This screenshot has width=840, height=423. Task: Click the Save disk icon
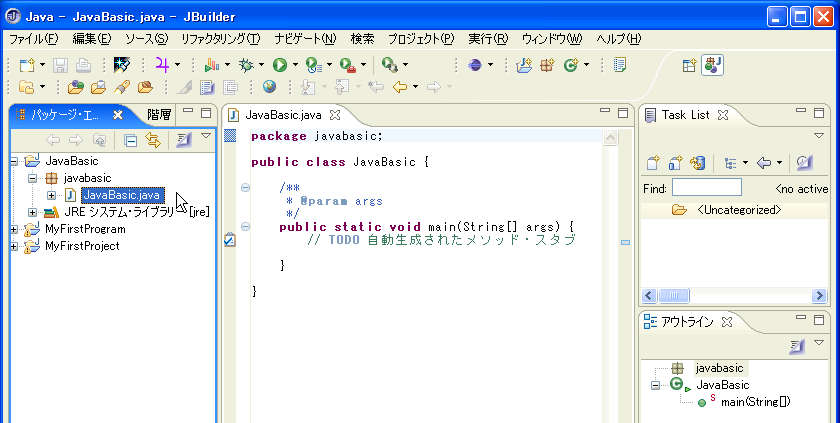[60, 65]
